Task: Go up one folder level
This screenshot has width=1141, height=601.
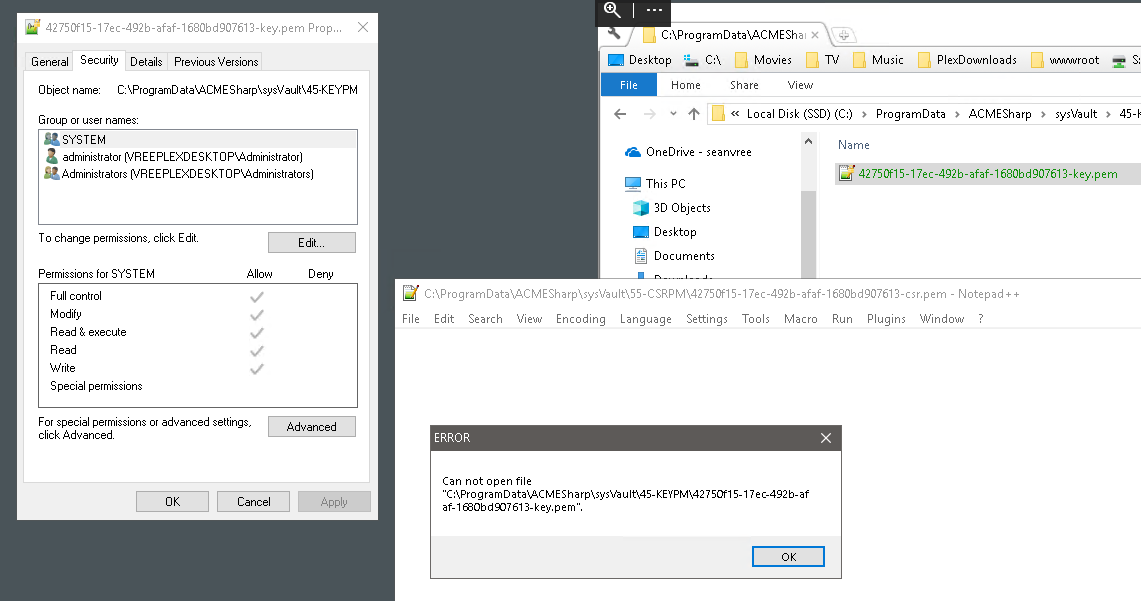Action: click(x=693, y=114)
